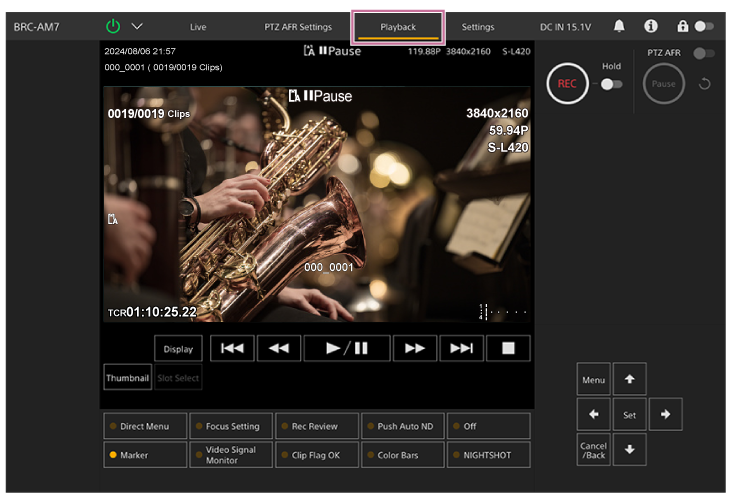Toggle the lock switch in header
The width and height of the screenshot is (730, 500).
(704, 26)
